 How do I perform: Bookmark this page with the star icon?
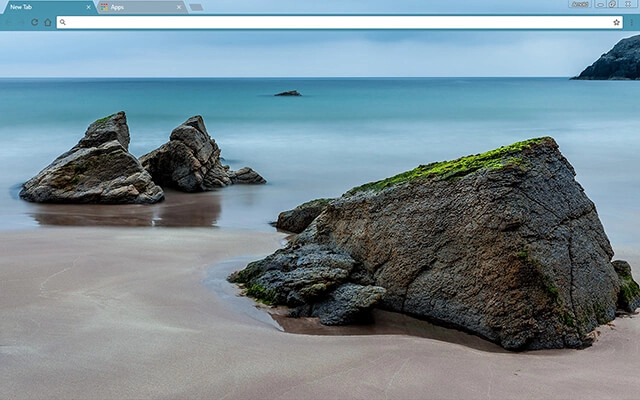pyautogui.click(x=616, y=22)
